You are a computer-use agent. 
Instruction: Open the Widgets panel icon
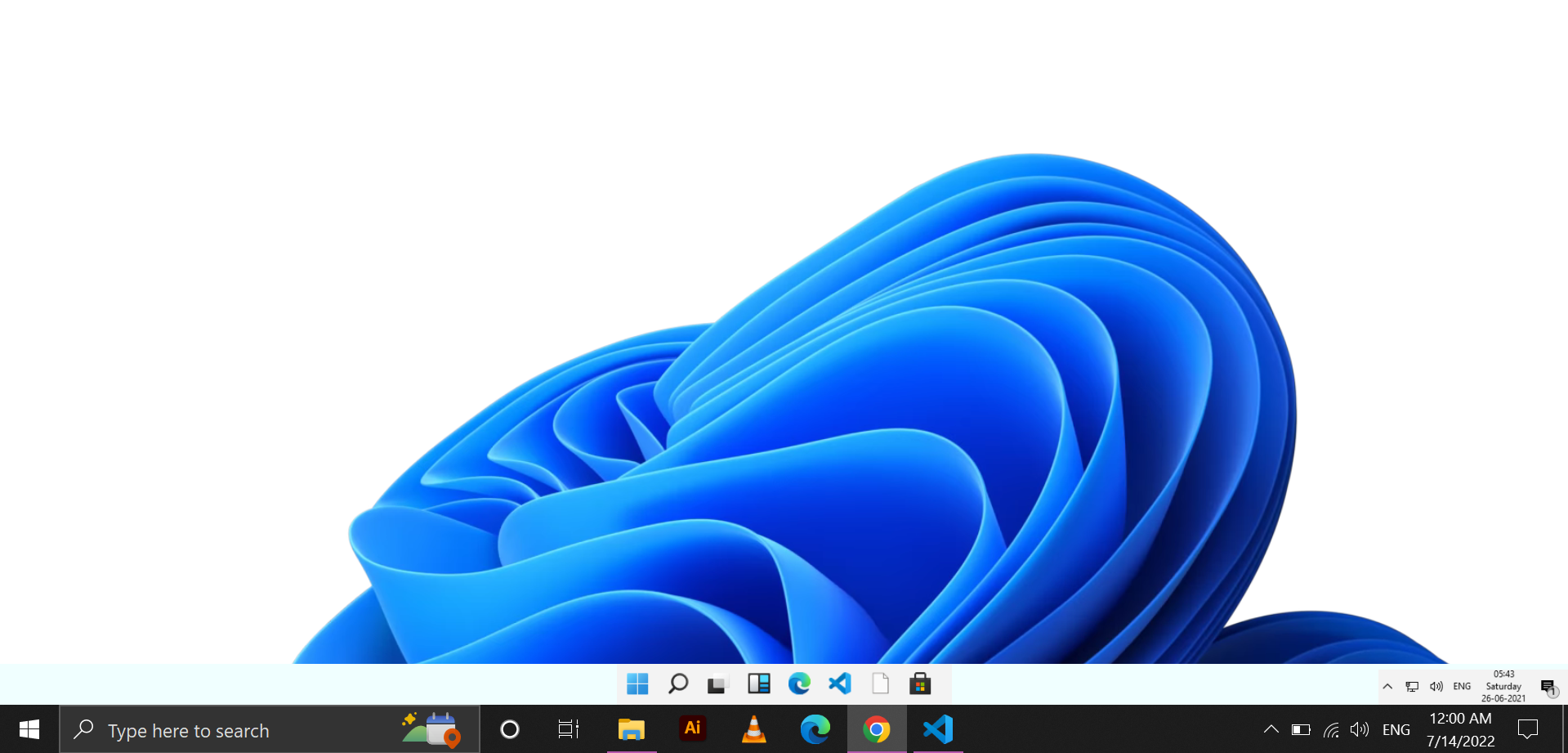(759, 684)
